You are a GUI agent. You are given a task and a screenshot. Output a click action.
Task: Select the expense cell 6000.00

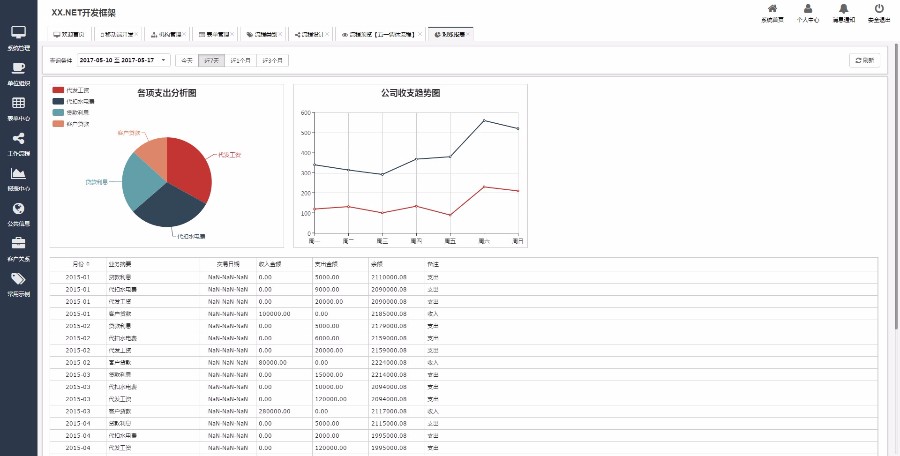pos(341,338)
